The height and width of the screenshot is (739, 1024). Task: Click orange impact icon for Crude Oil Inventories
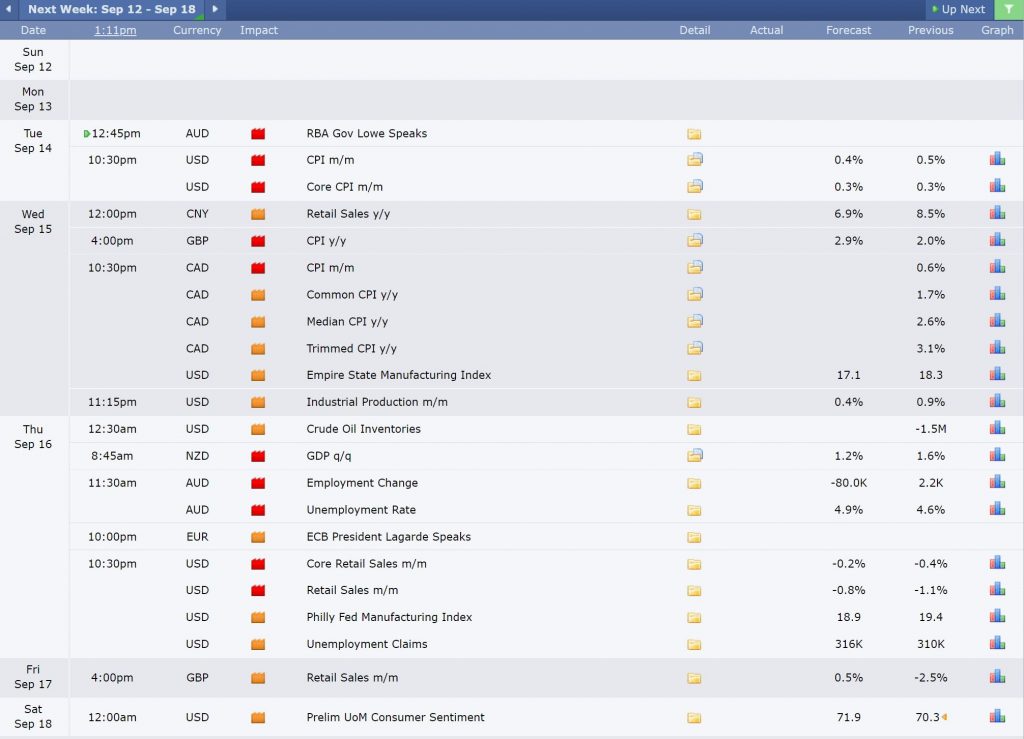258,430
